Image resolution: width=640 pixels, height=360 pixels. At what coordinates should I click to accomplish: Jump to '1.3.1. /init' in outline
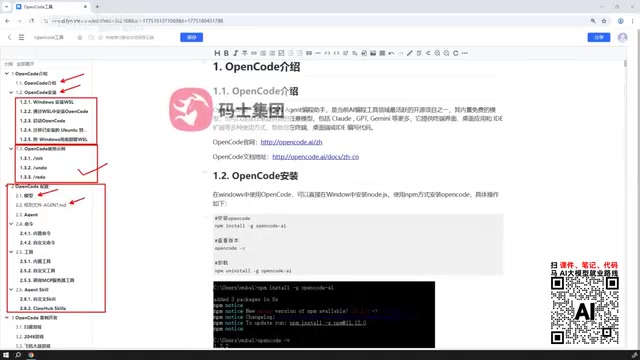pyautogui.click(x=31, y=158)
